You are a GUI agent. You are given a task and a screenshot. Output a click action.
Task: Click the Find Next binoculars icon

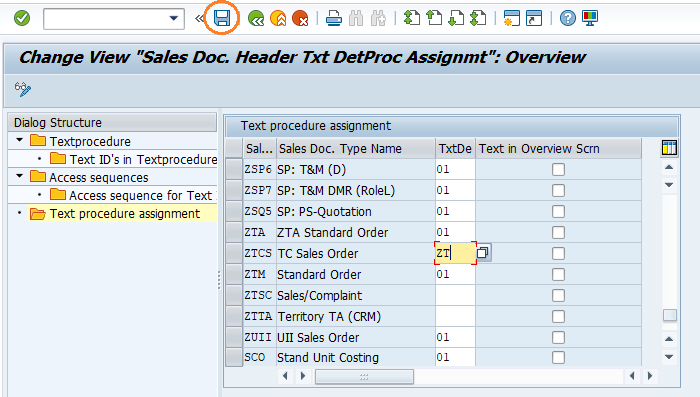pyautogui.click(x=378, y=19)
